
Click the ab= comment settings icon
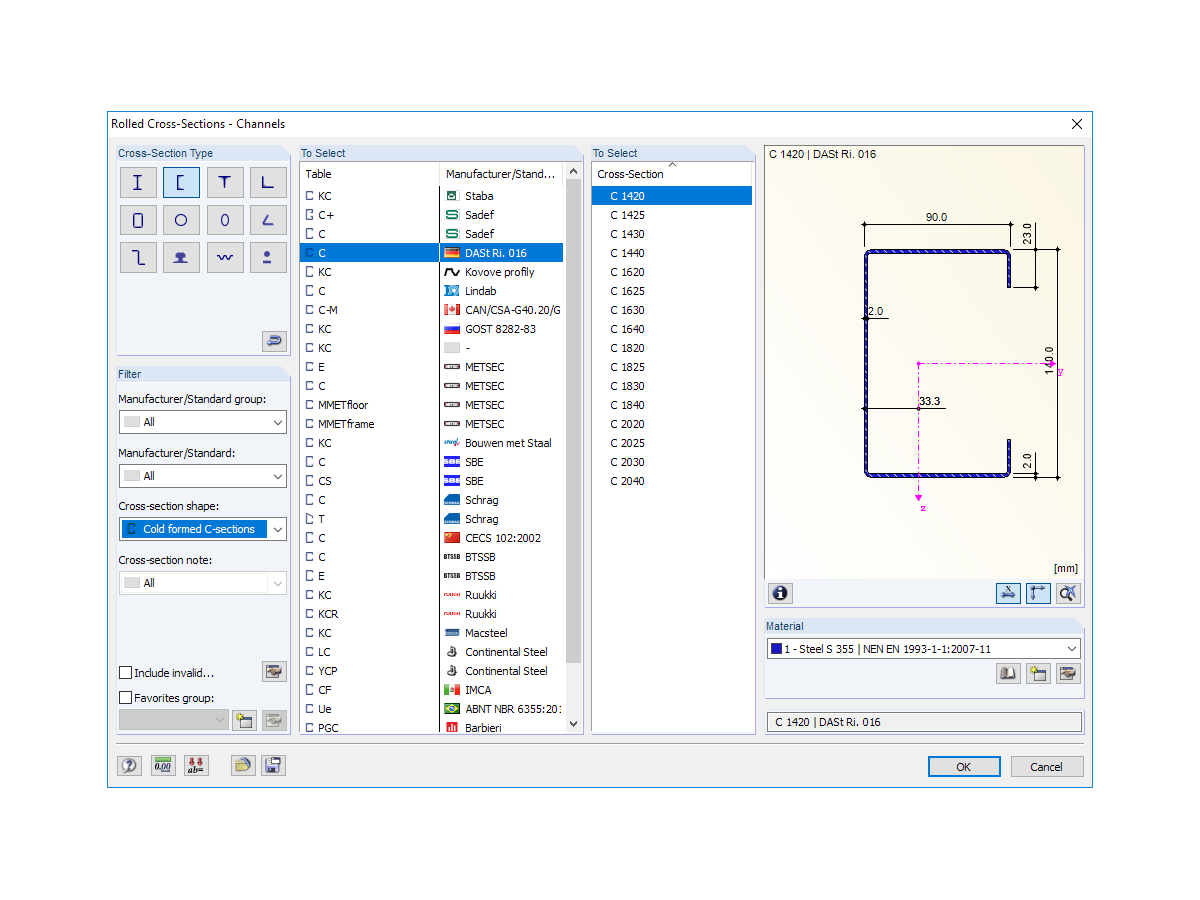coord(196,766)
